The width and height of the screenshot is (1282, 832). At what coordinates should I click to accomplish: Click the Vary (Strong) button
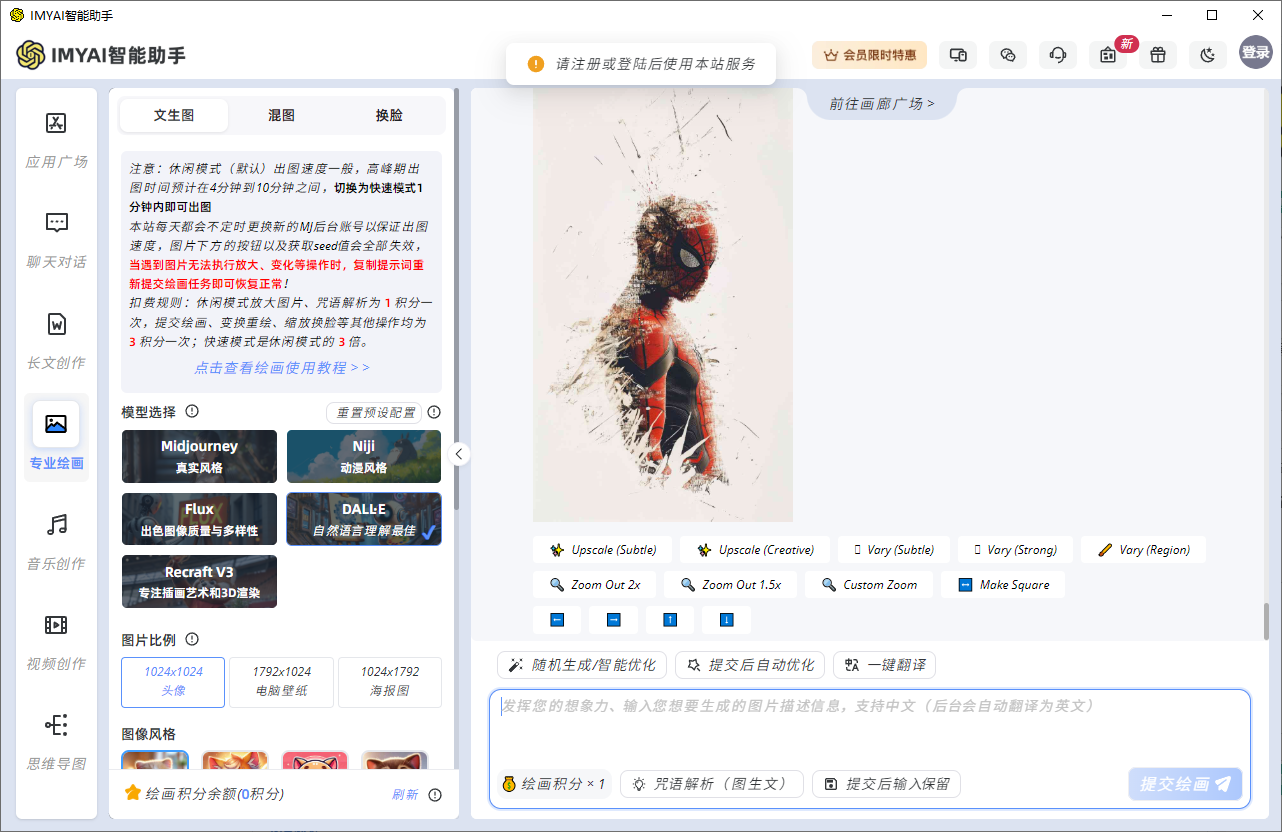(1015, 550)
